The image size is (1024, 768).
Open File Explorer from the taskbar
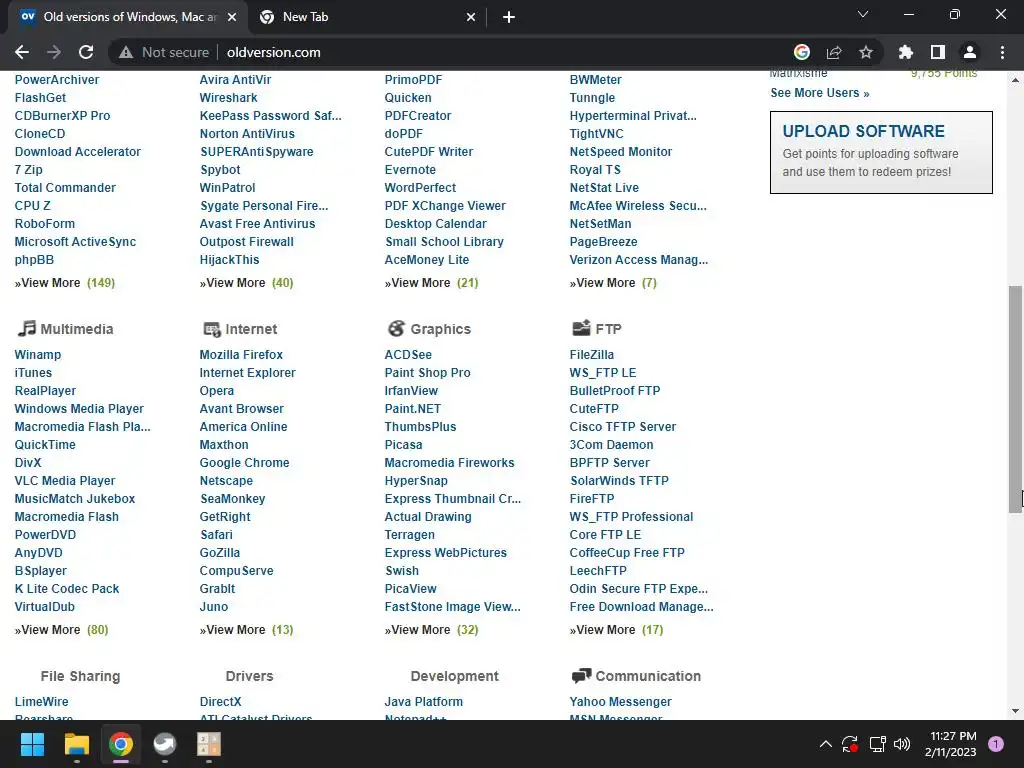click(76, 744)
